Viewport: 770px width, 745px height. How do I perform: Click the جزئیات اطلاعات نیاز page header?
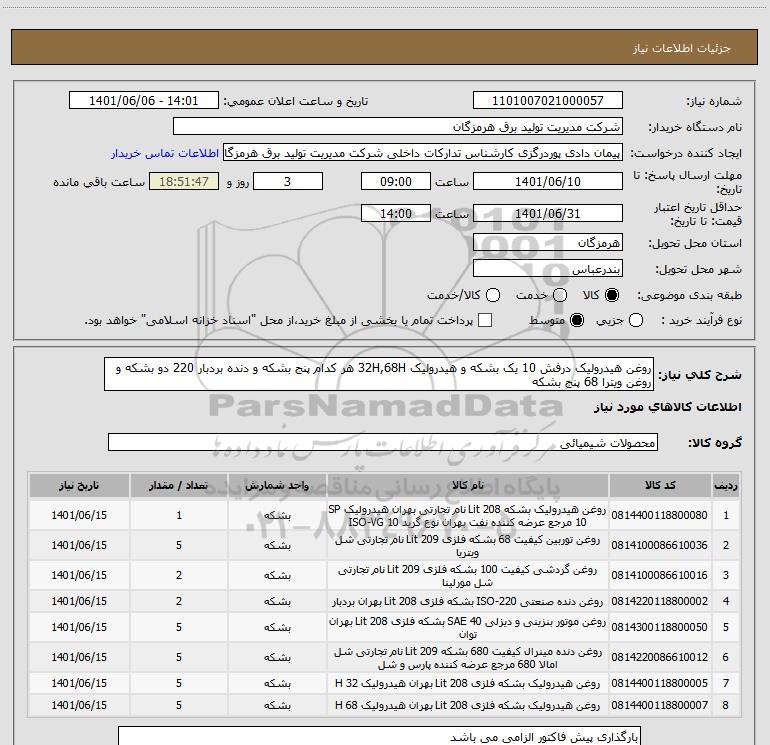click(682, 48)
